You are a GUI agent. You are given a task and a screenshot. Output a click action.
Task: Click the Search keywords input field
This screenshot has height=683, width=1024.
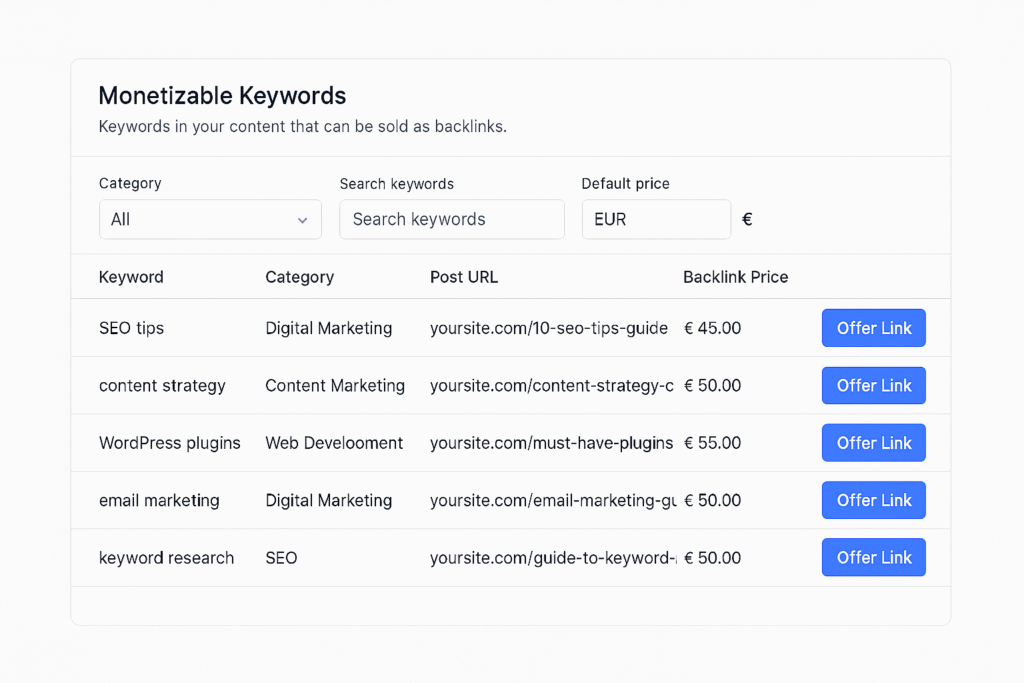click(x=451, y=219)
